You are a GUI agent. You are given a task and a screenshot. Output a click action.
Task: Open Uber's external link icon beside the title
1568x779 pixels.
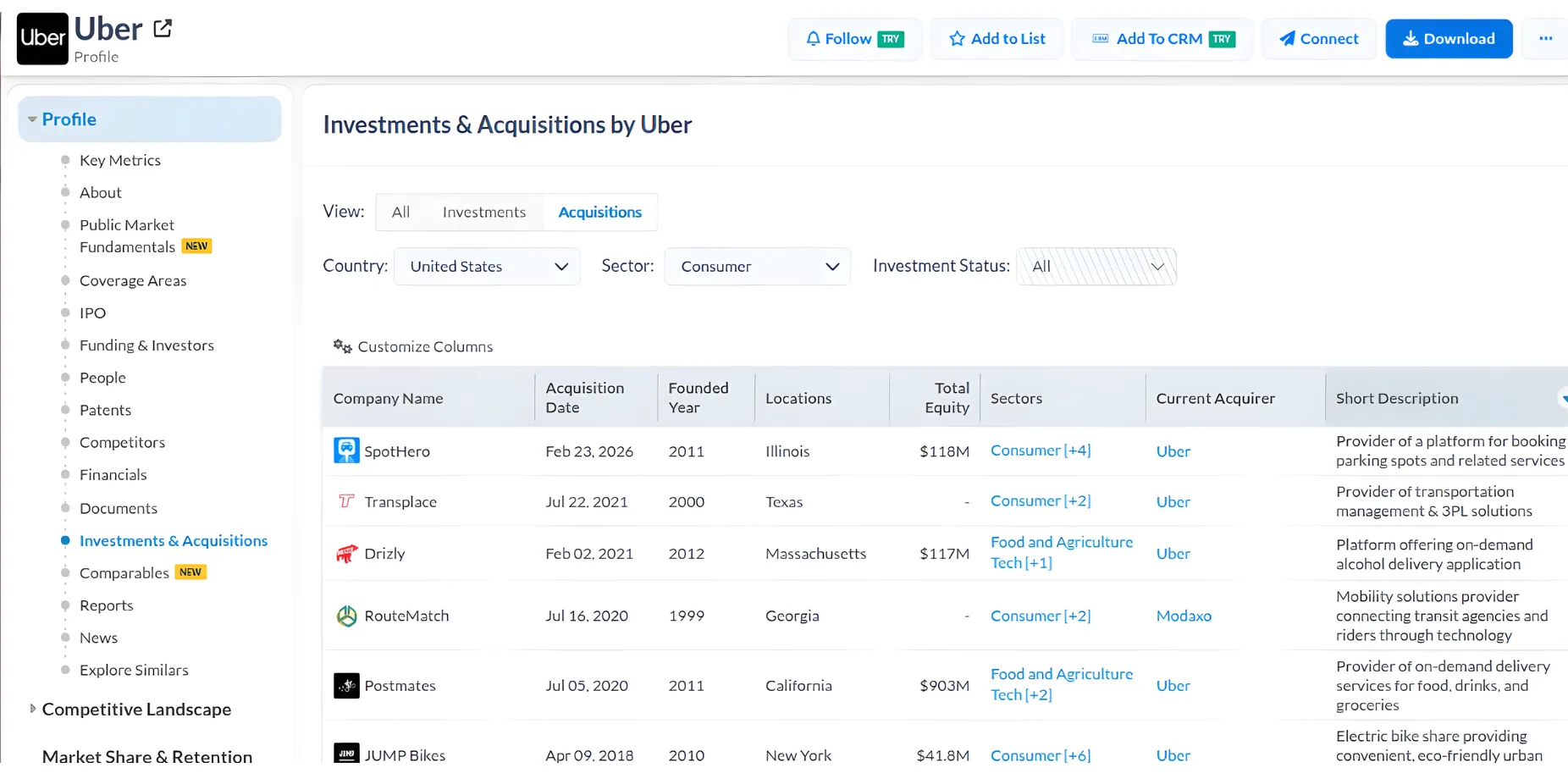tap(163, 29)
